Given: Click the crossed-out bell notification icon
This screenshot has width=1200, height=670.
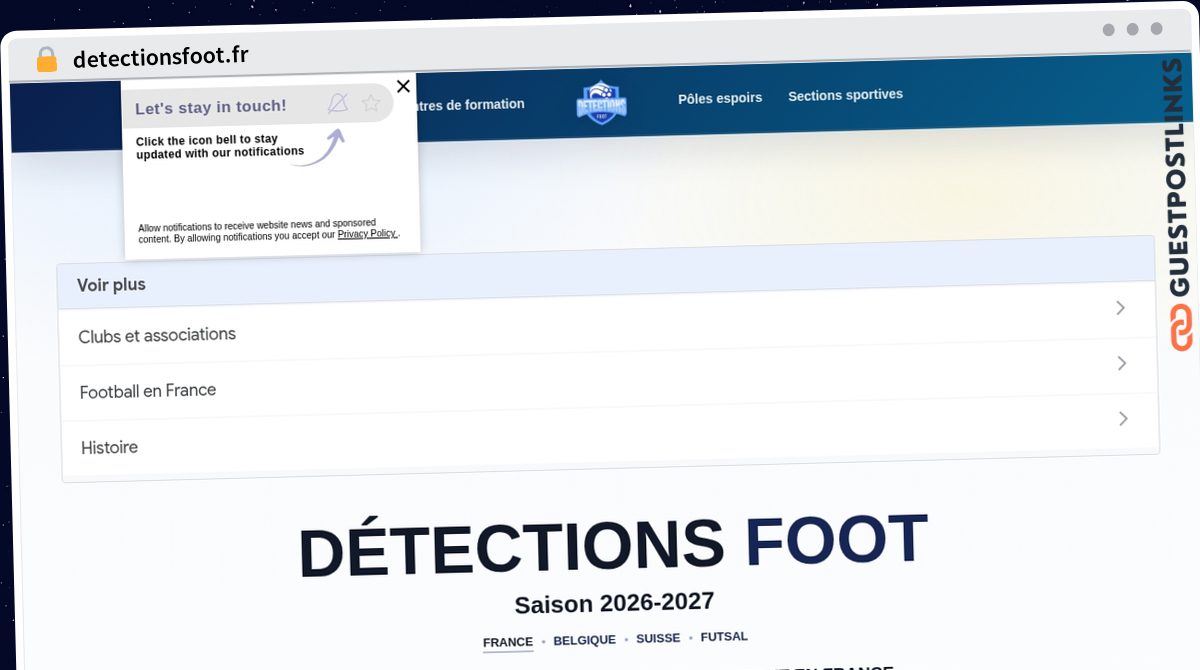Looking at the screenshot, I should coord(338,103).
